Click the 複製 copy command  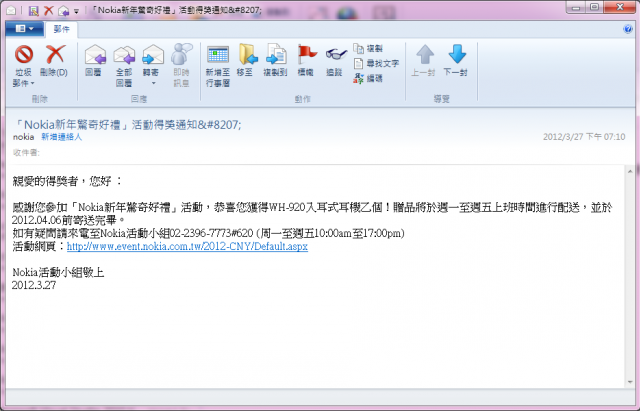click(x=368, y=49)
